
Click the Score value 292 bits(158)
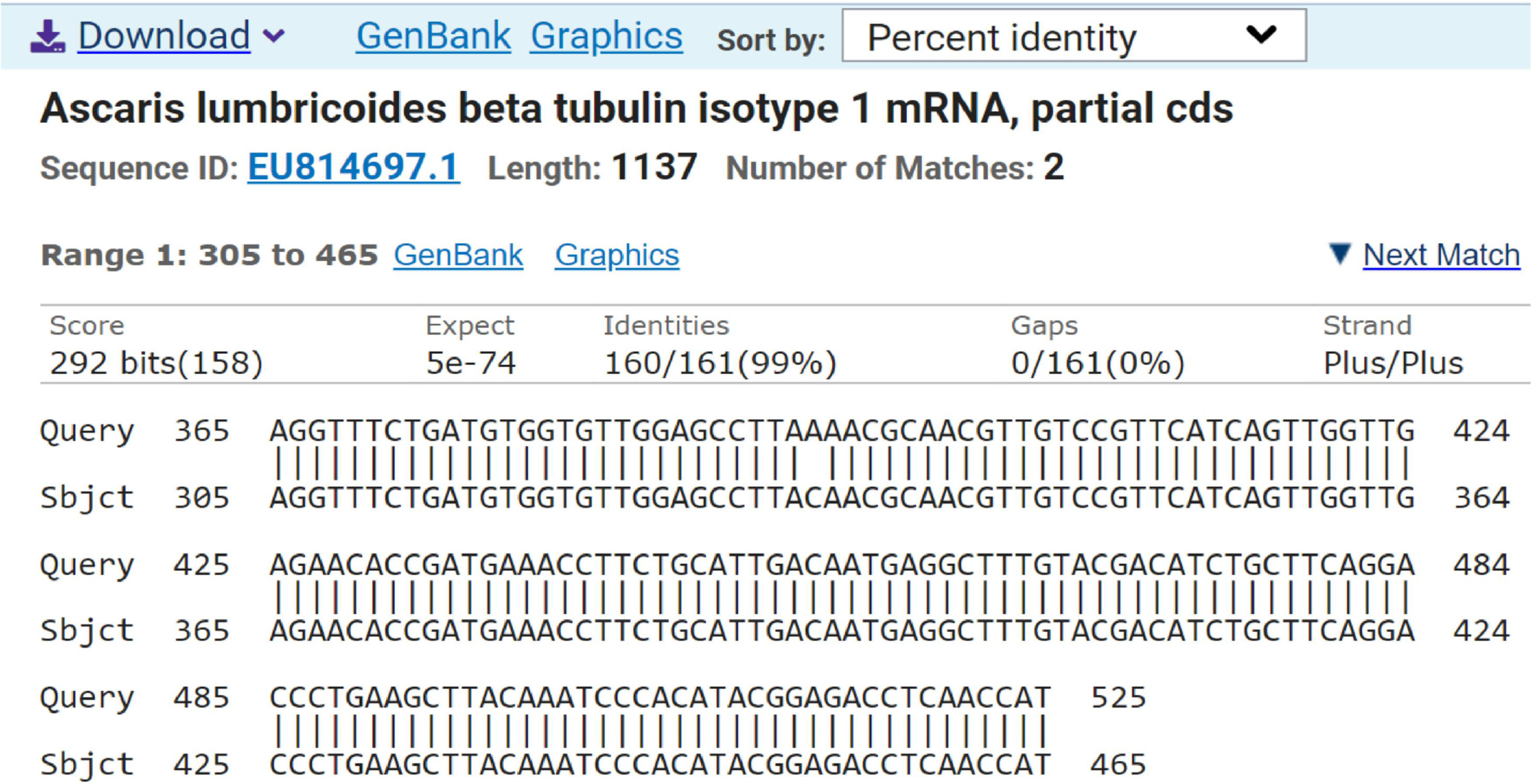156,363
